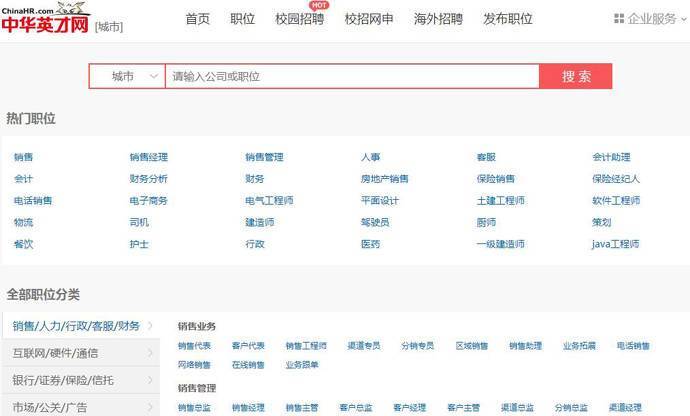Click 区域销售 under 销售业务
The image size is (690, 416).
pos(472,346)
